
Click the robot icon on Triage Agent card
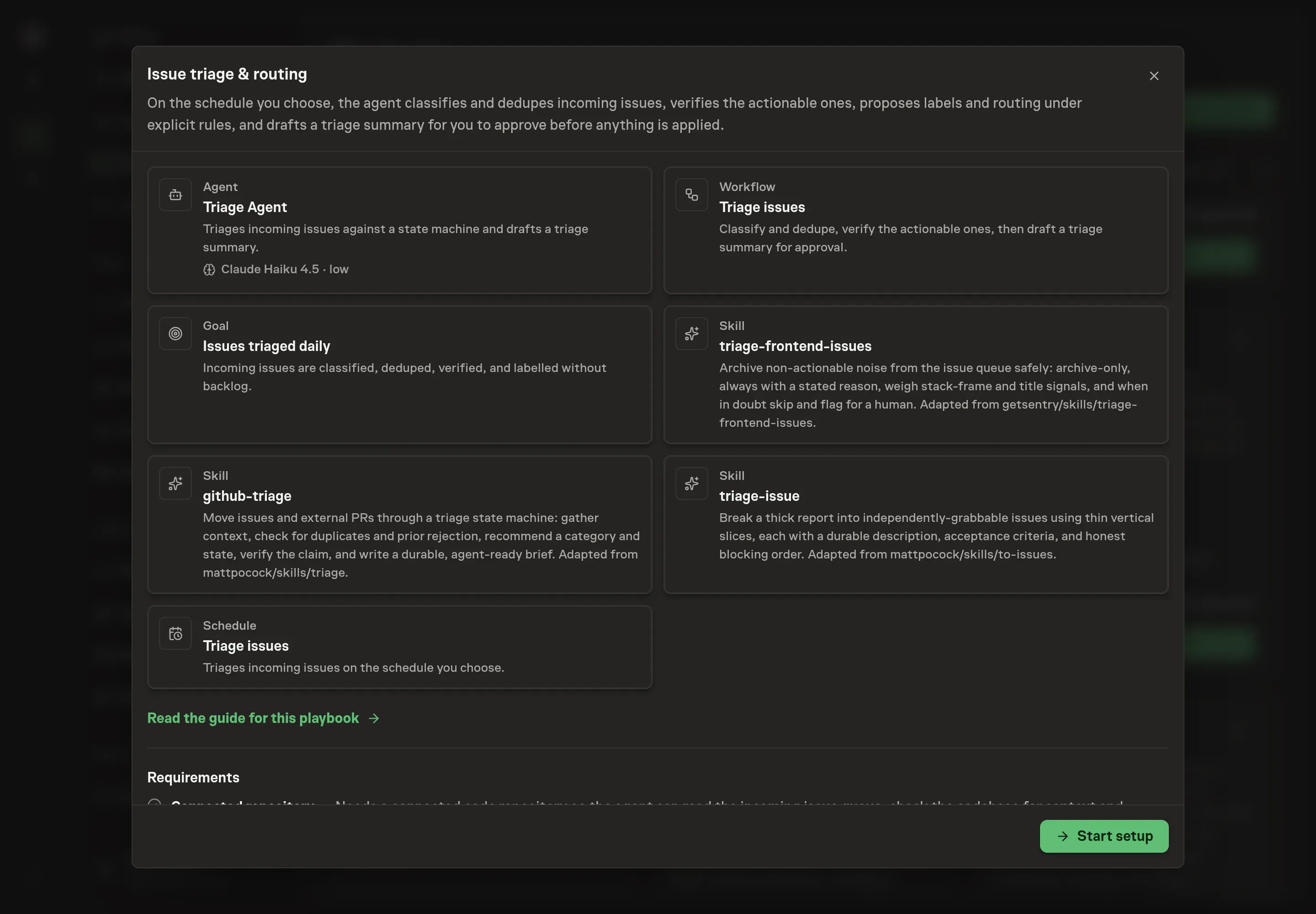pos(175,195)
